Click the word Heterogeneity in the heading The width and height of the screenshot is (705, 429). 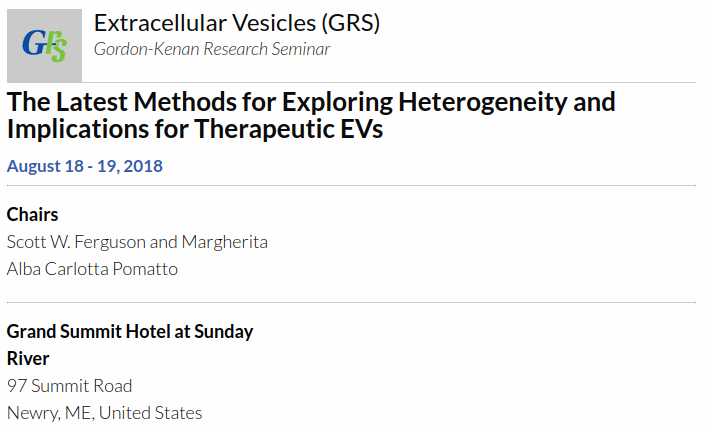pos(483,103)
